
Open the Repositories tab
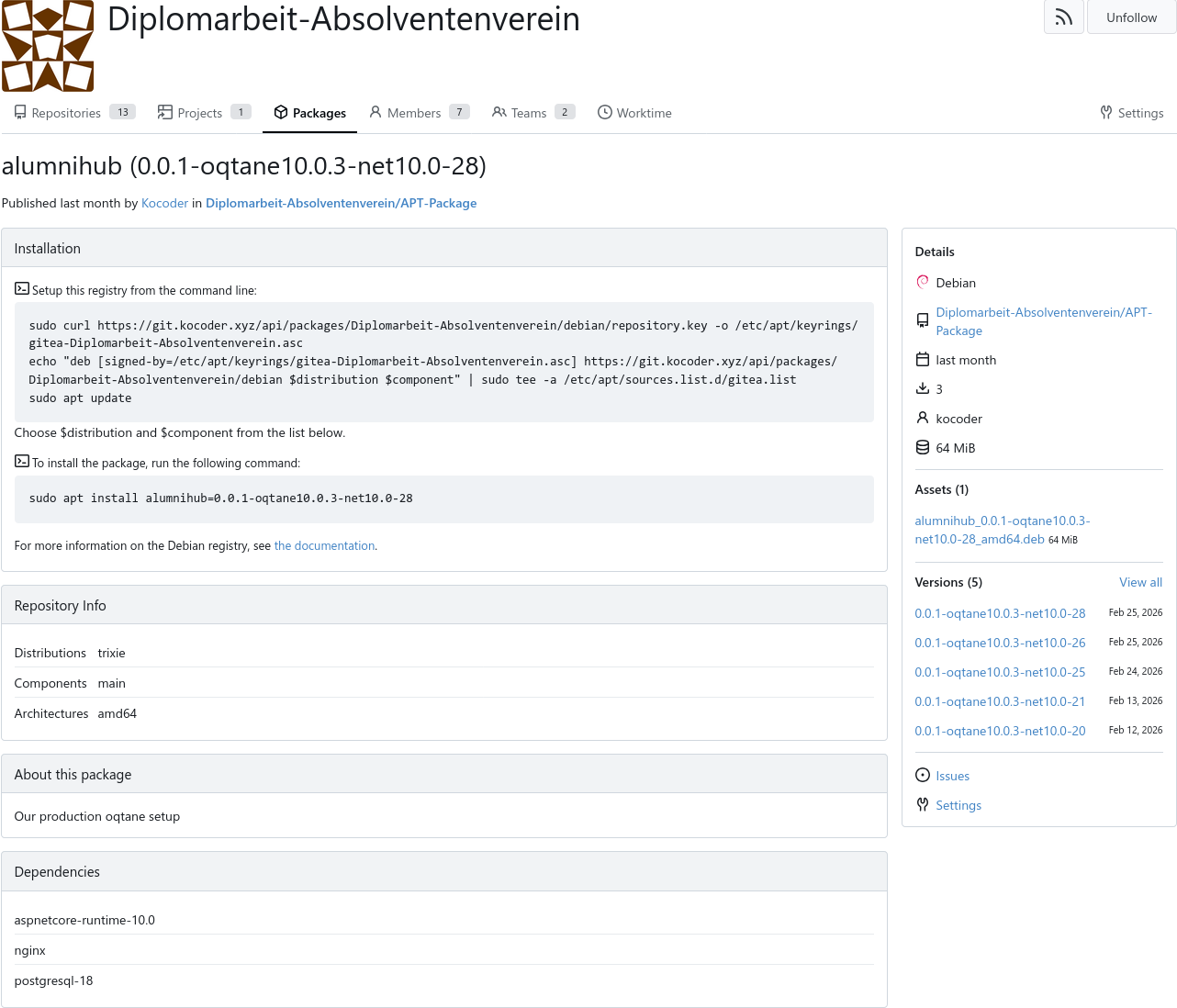tap(66, 113)
